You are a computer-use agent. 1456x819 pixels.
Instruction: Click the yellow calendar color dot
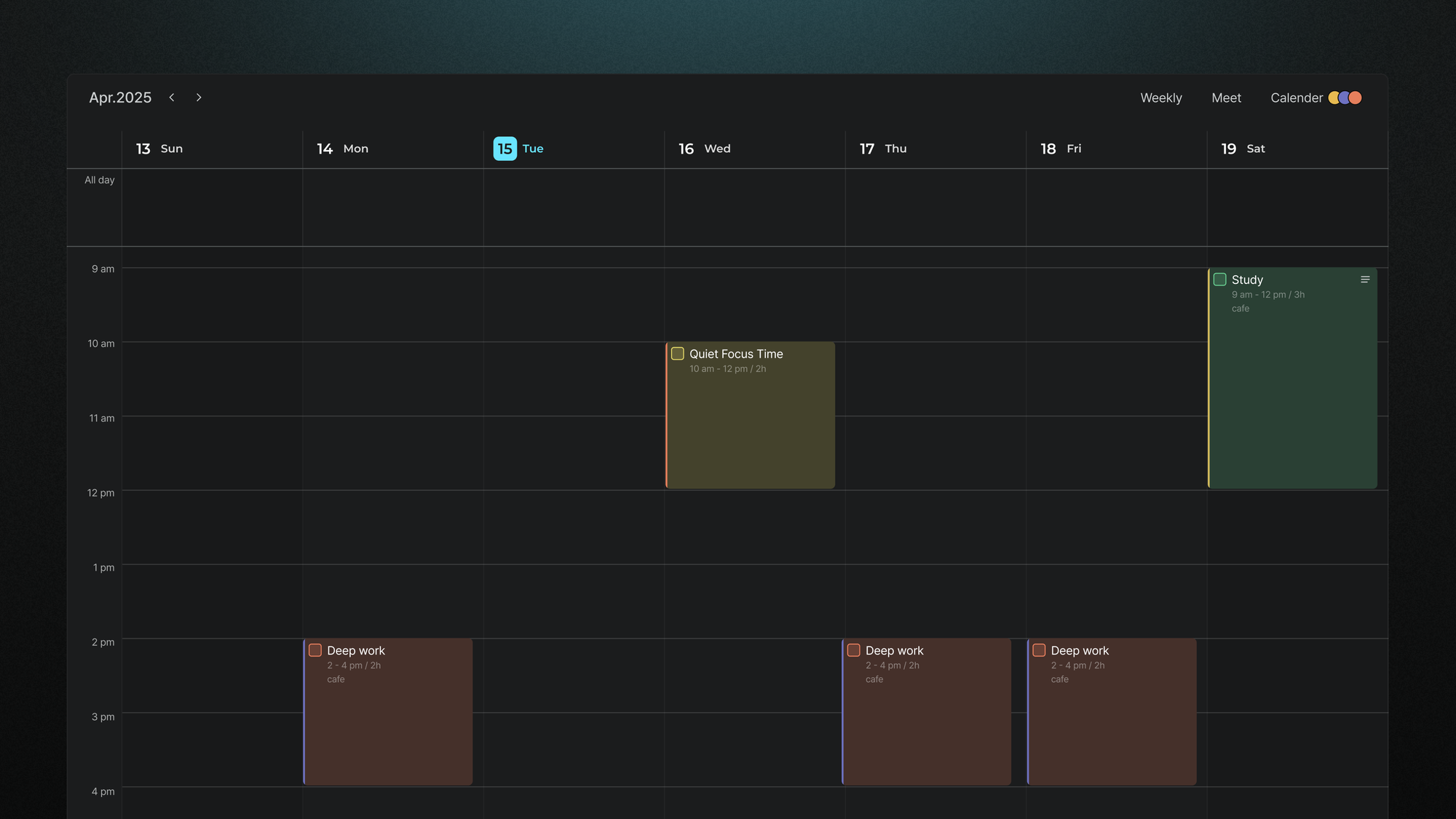click(x=1334, y=98)
